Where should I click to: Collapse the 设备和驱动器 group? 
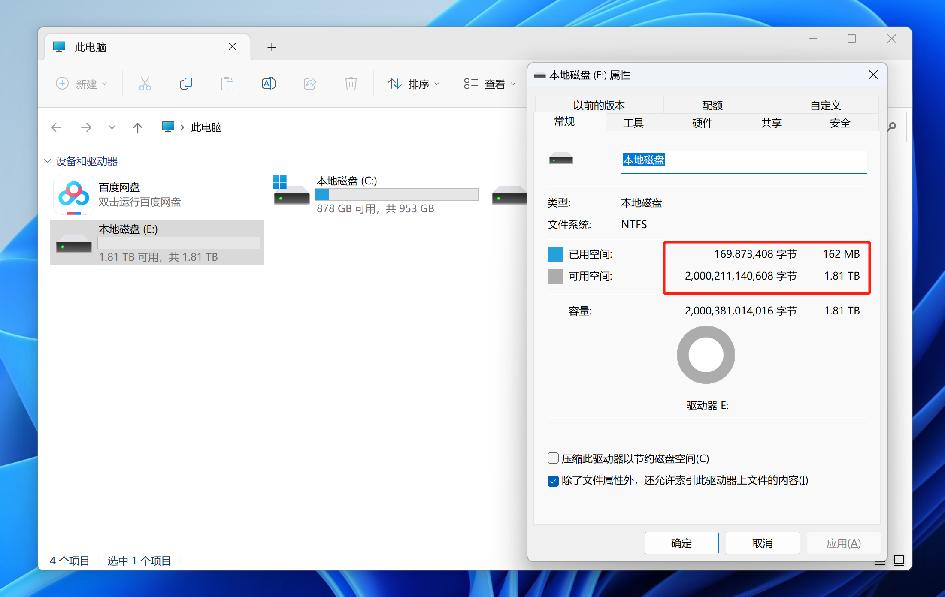click(46, 161)
